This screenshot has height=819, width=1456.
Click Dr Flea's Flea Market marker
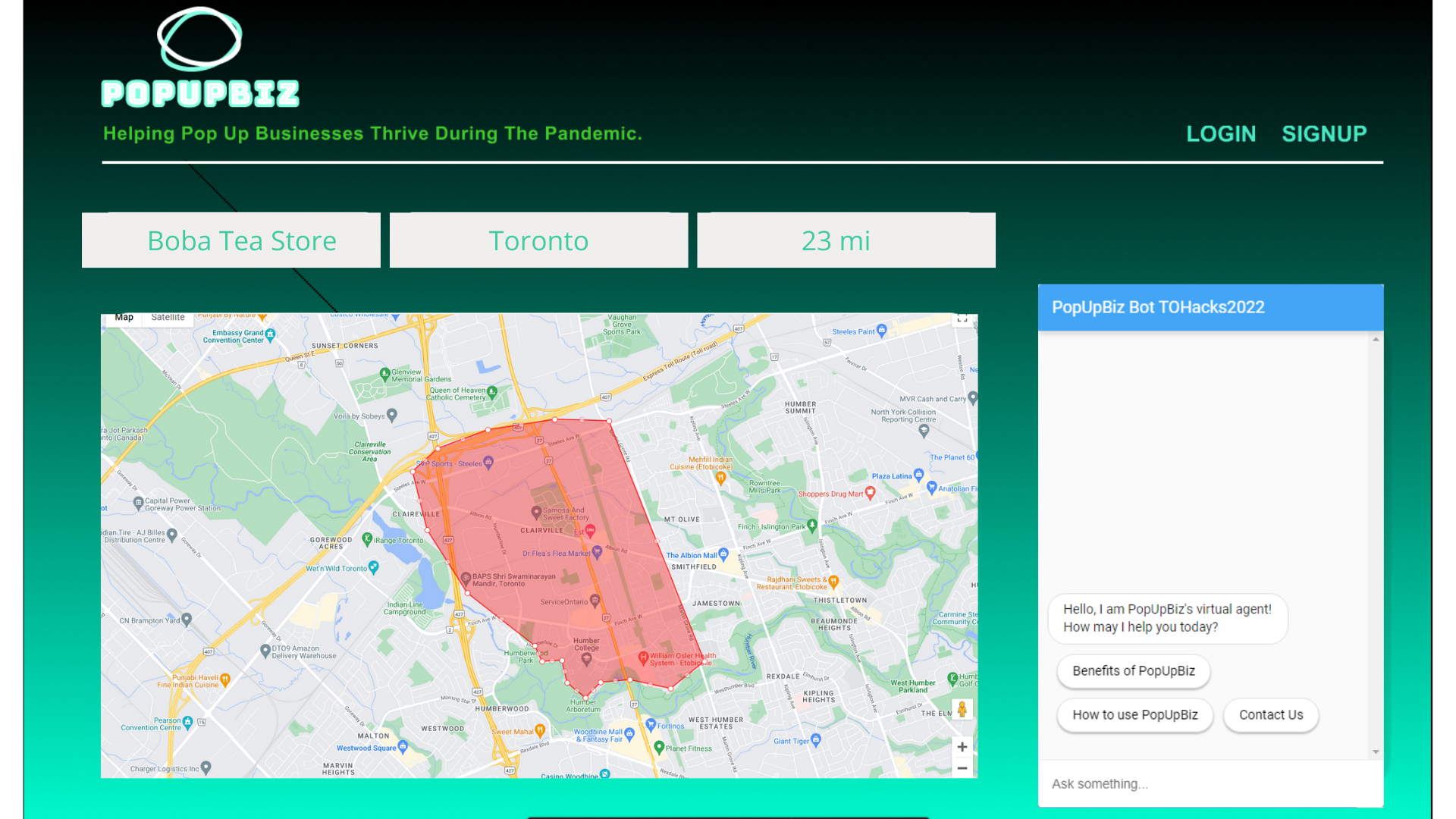597,551
